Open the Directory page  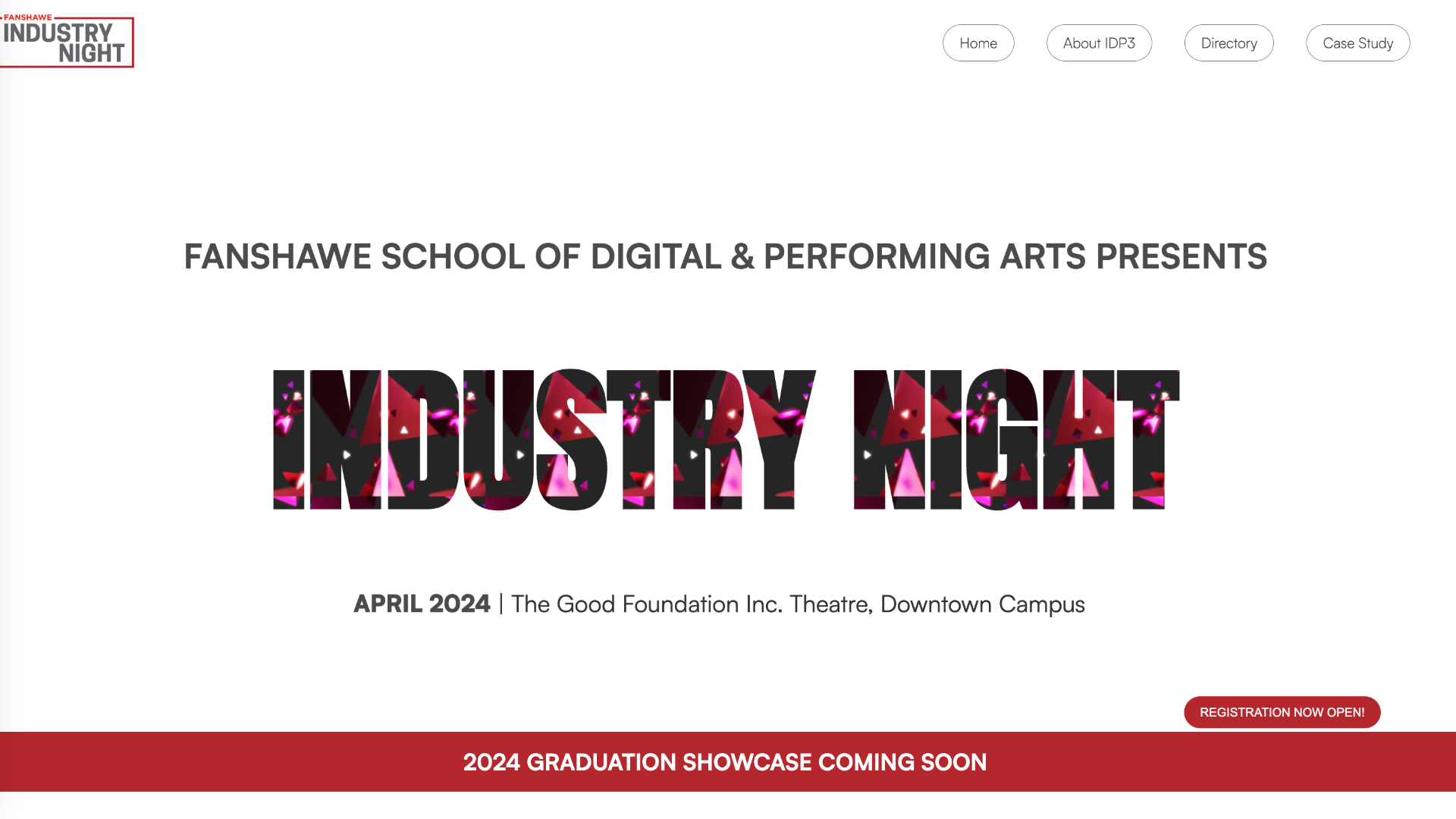1228,43
